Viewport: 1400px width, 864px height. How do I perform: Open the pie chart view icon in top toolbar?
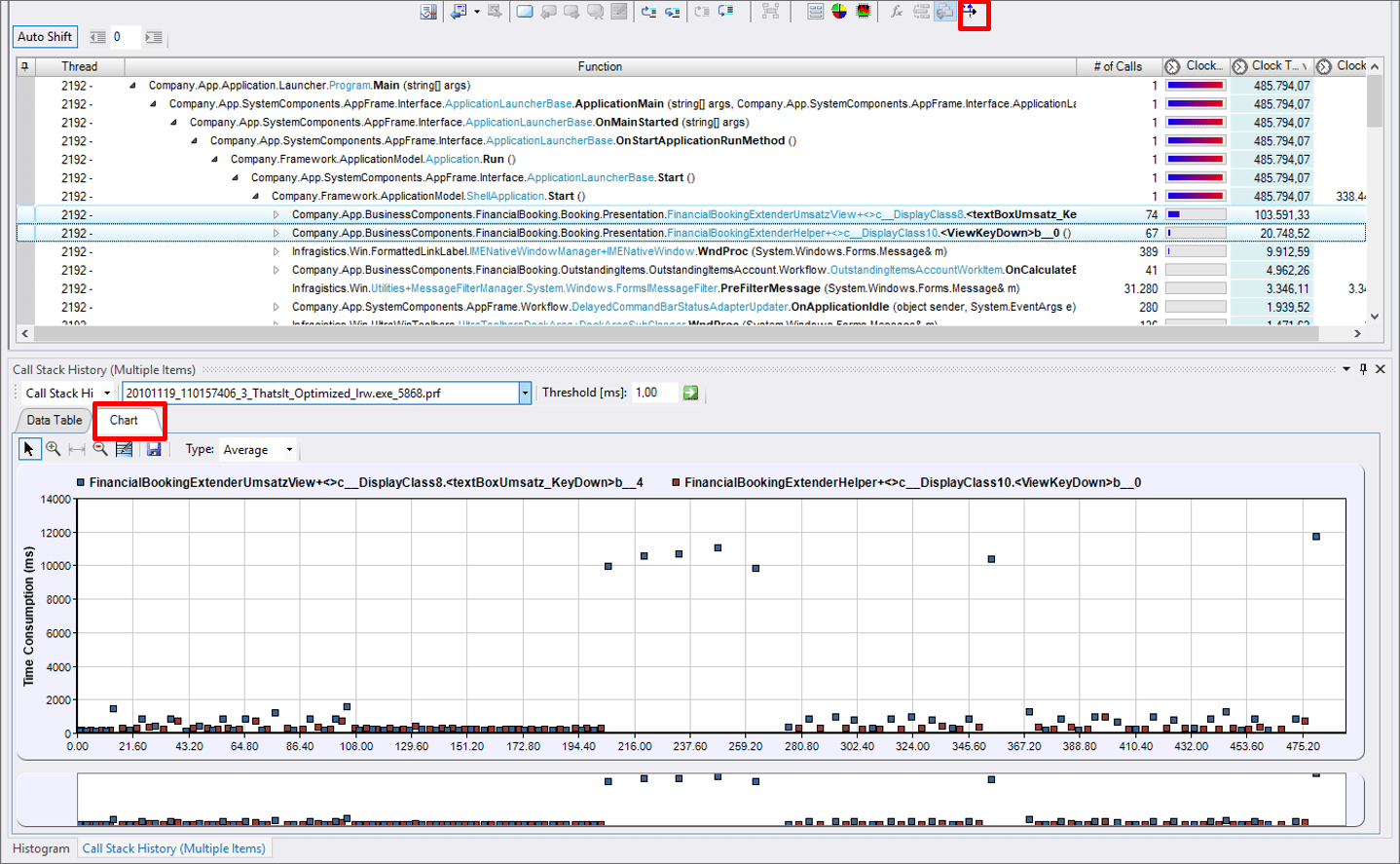[838, 11]
